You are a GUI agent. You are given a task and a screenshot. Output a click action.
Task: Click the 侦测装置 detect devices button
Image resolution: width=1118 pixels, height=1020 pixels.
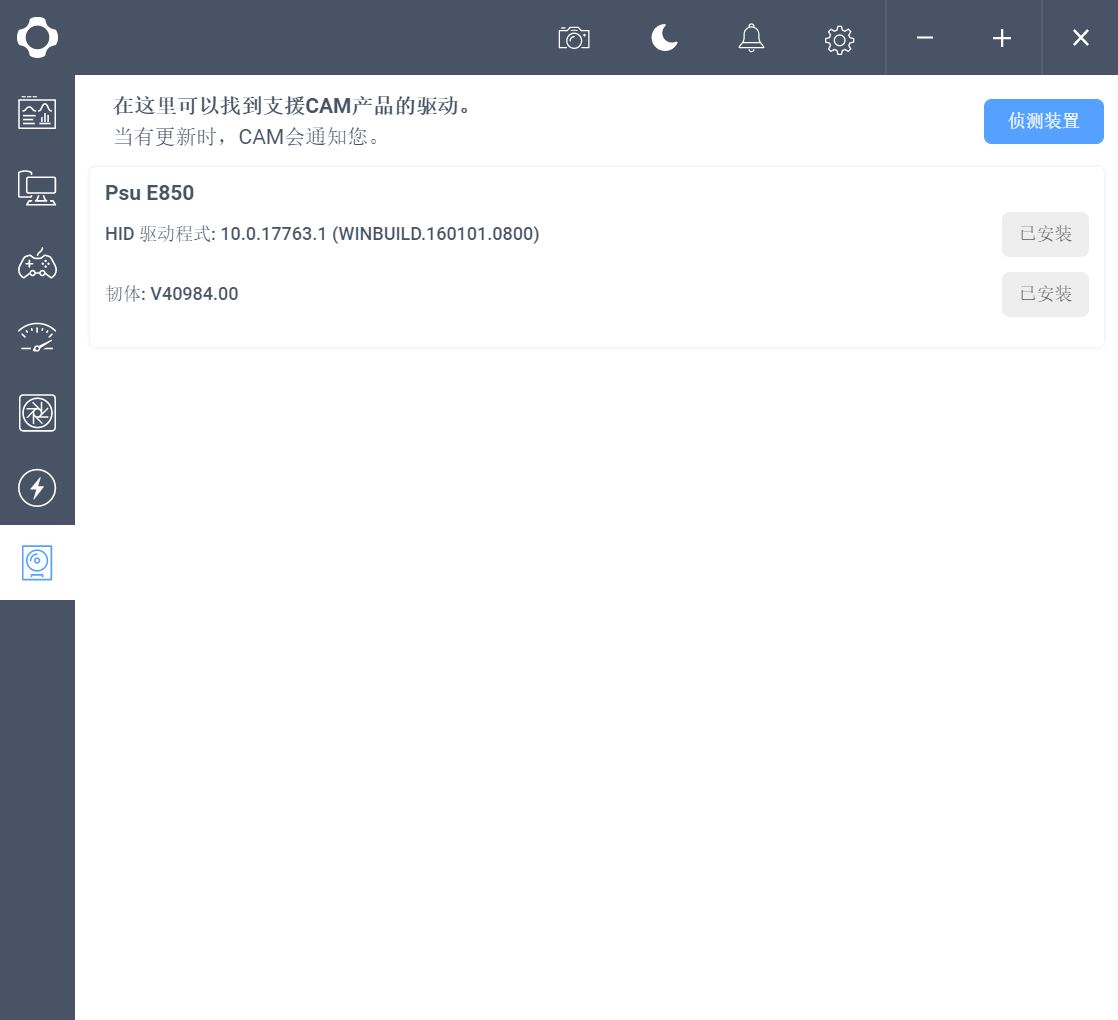click(x=1043, y=121)
